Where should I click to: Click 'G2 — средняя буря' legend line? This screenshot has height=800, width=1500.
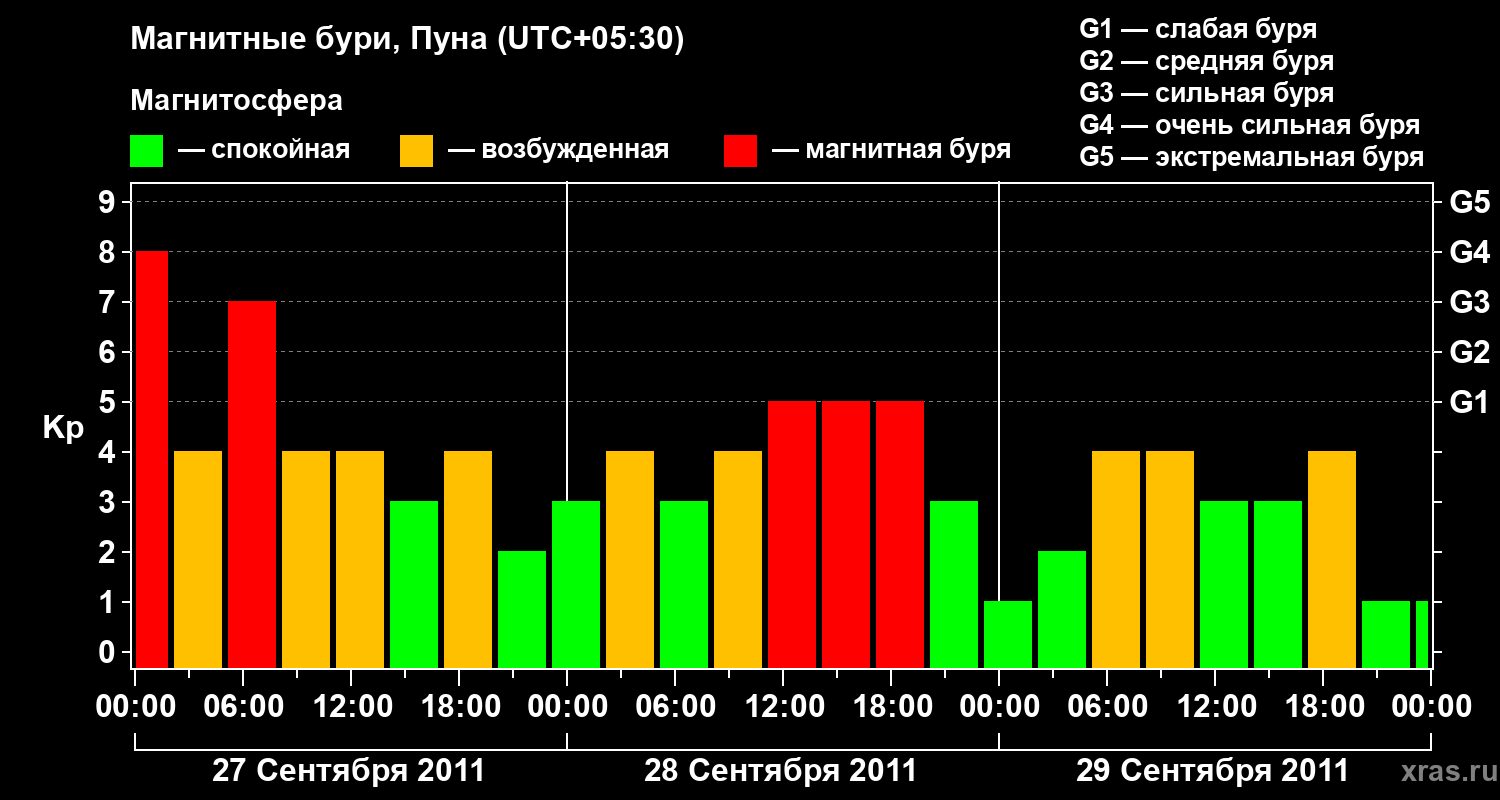click(x=1206, y=61)
